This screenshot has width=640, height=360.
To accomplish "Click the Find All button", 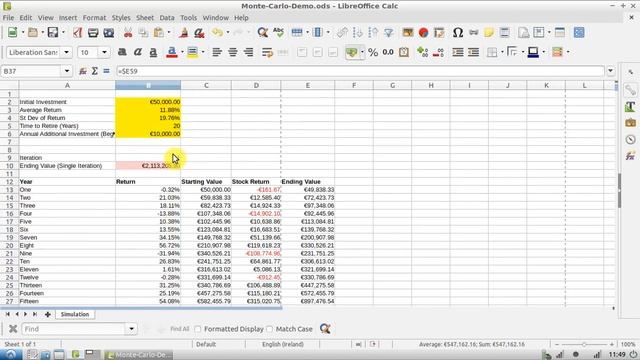I will click(x=180, y=329).
